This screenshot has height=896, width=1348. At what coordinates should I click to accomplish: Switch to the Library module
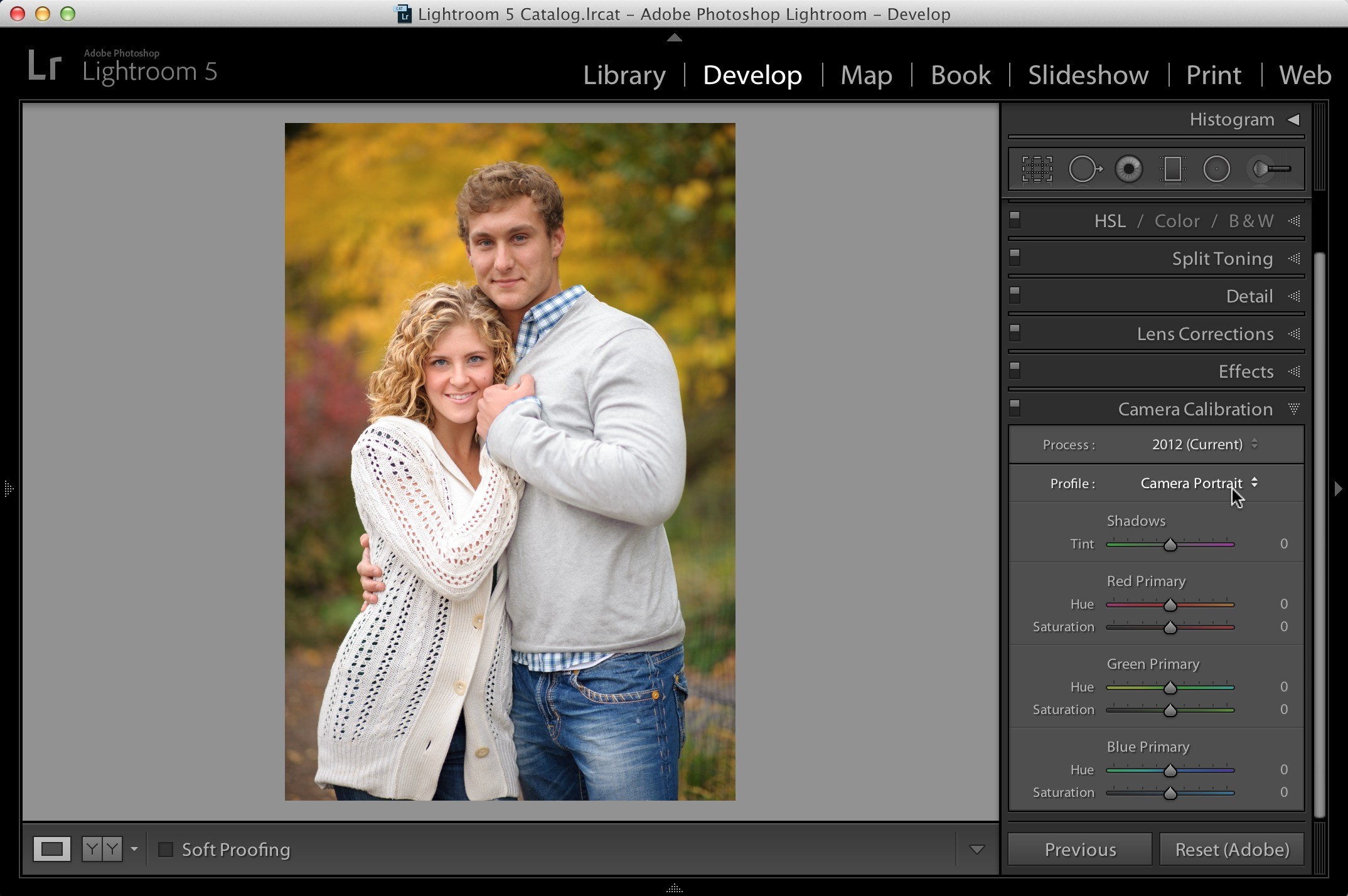(624, 75)
